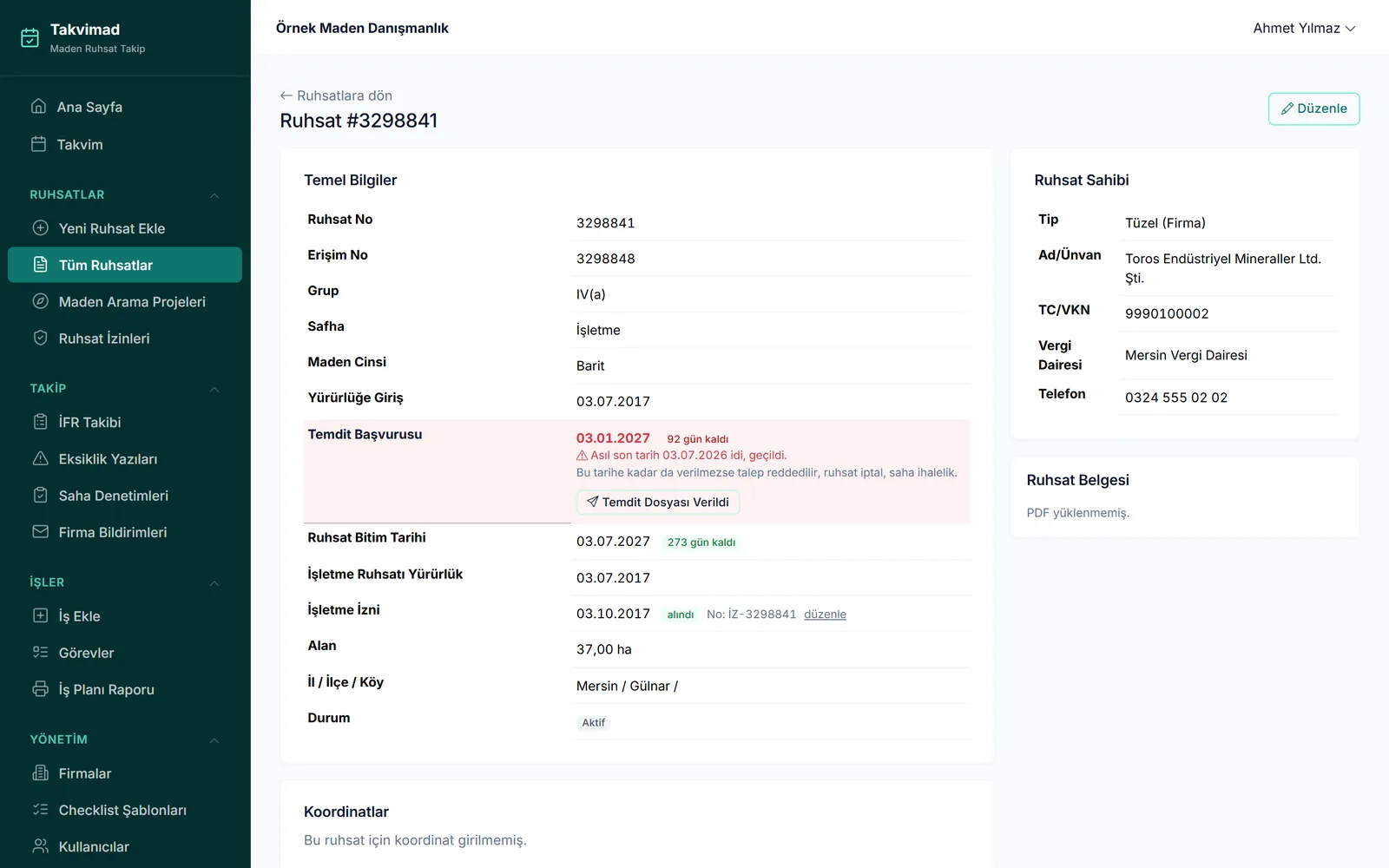The image size is (1389, 868).
Task: Click the Takvimad calendar logo icon
Action: (x=30, y=37)
